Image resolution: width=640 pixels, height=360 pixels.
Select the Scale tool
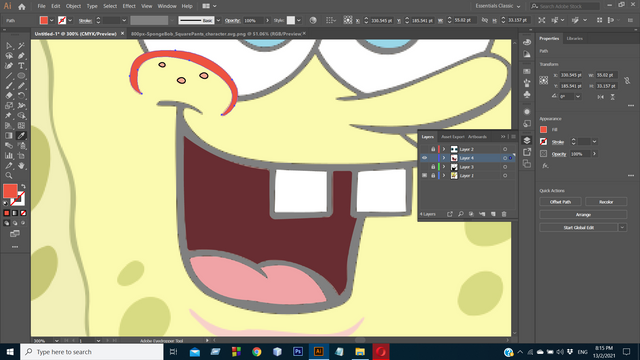(9, 106)
